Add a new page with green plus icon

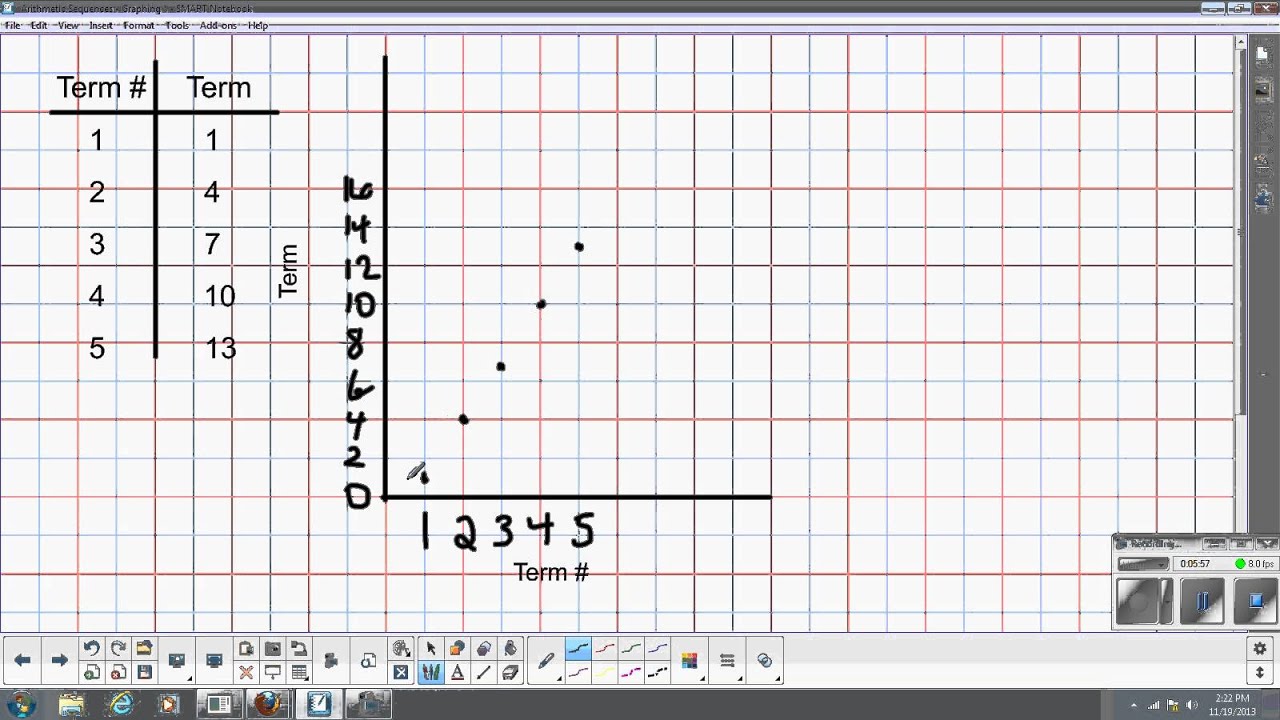[x=91, y=672]
